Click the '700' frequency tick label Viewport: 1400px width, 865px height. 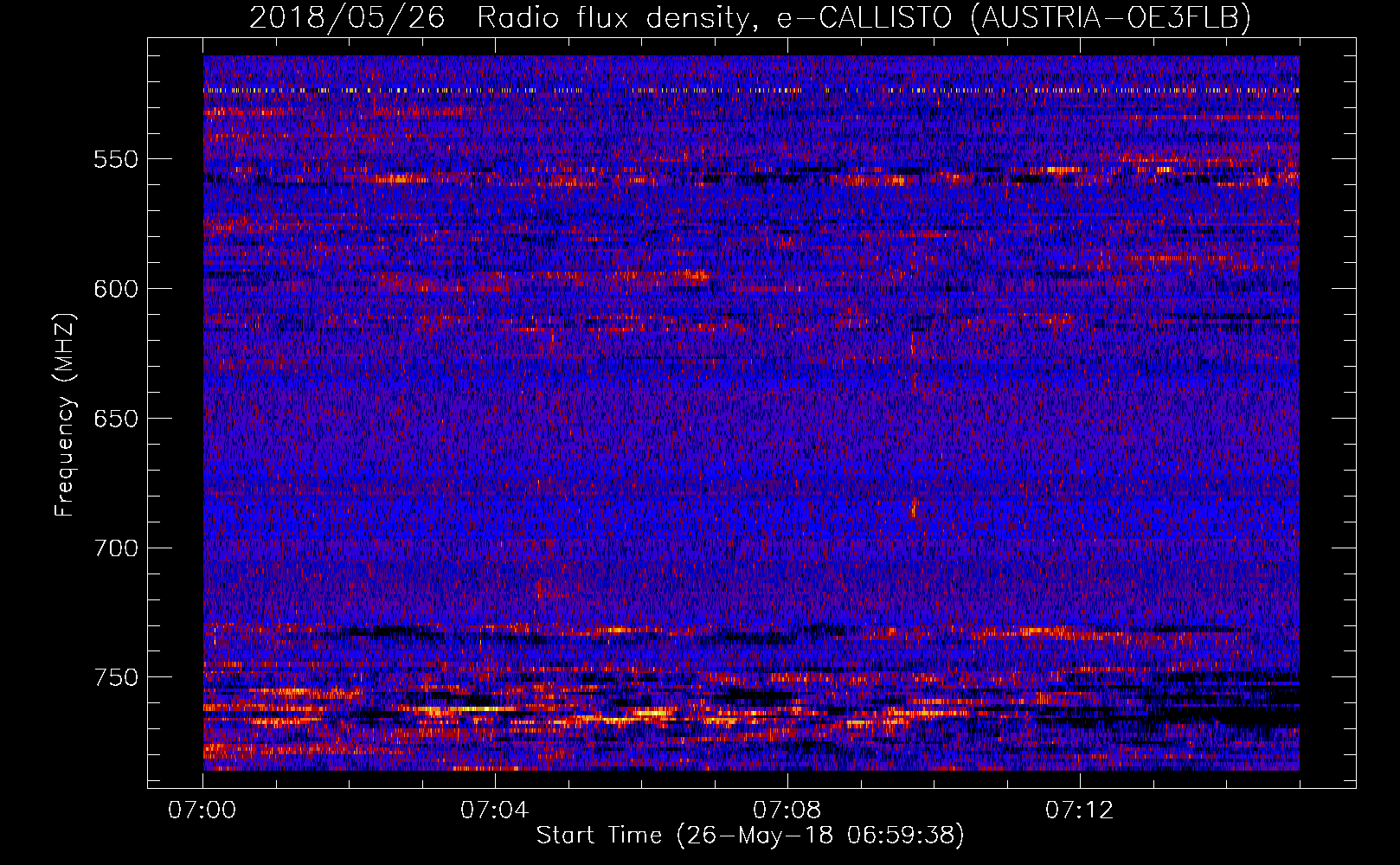(116, 548)
